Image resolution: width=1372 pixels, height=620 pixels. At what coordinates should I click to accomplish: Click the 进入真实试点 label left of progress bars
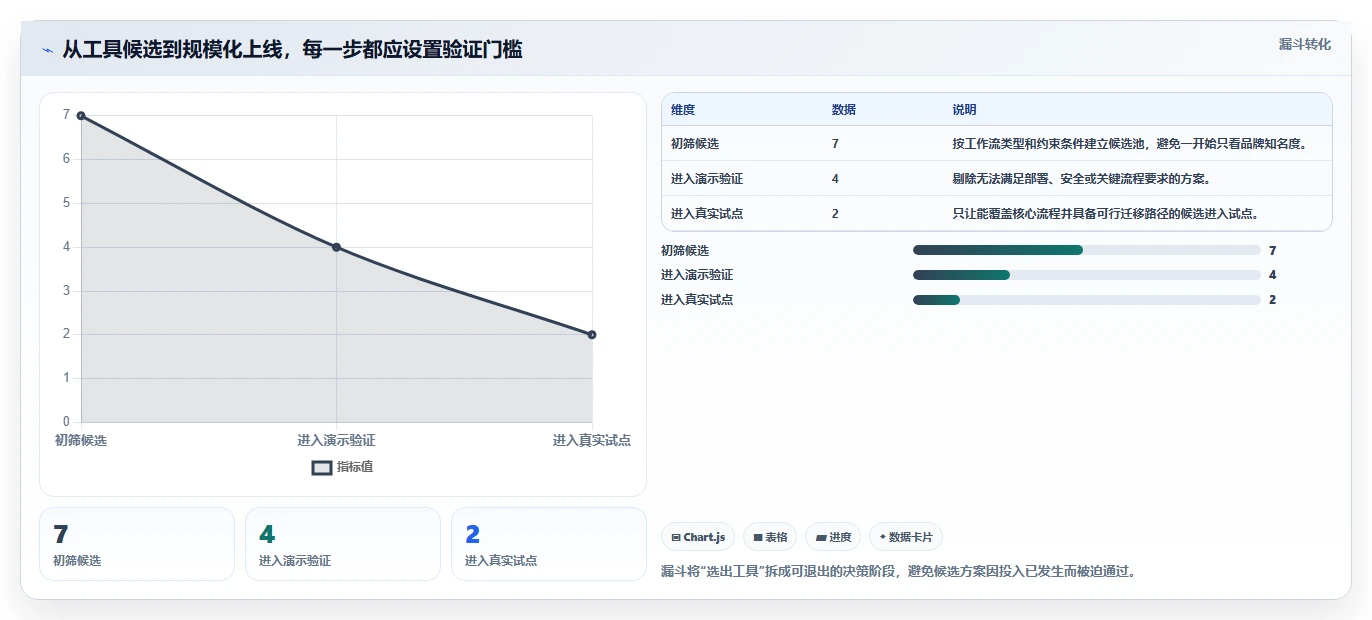click(x=697, y=300)
